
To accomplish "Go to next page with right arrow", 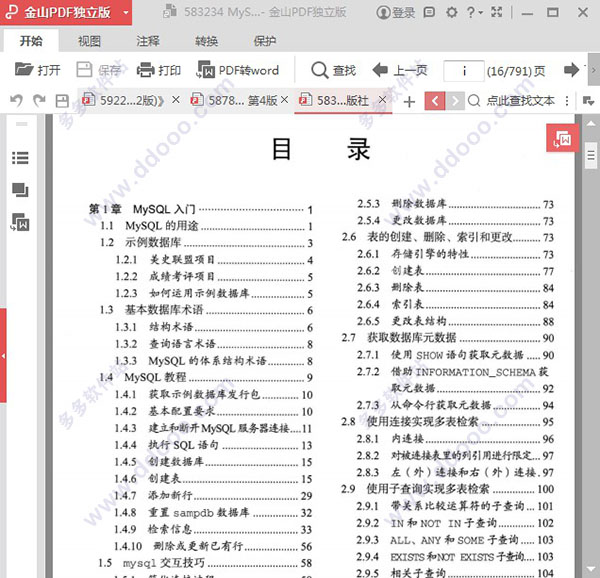I will point(572,70).
